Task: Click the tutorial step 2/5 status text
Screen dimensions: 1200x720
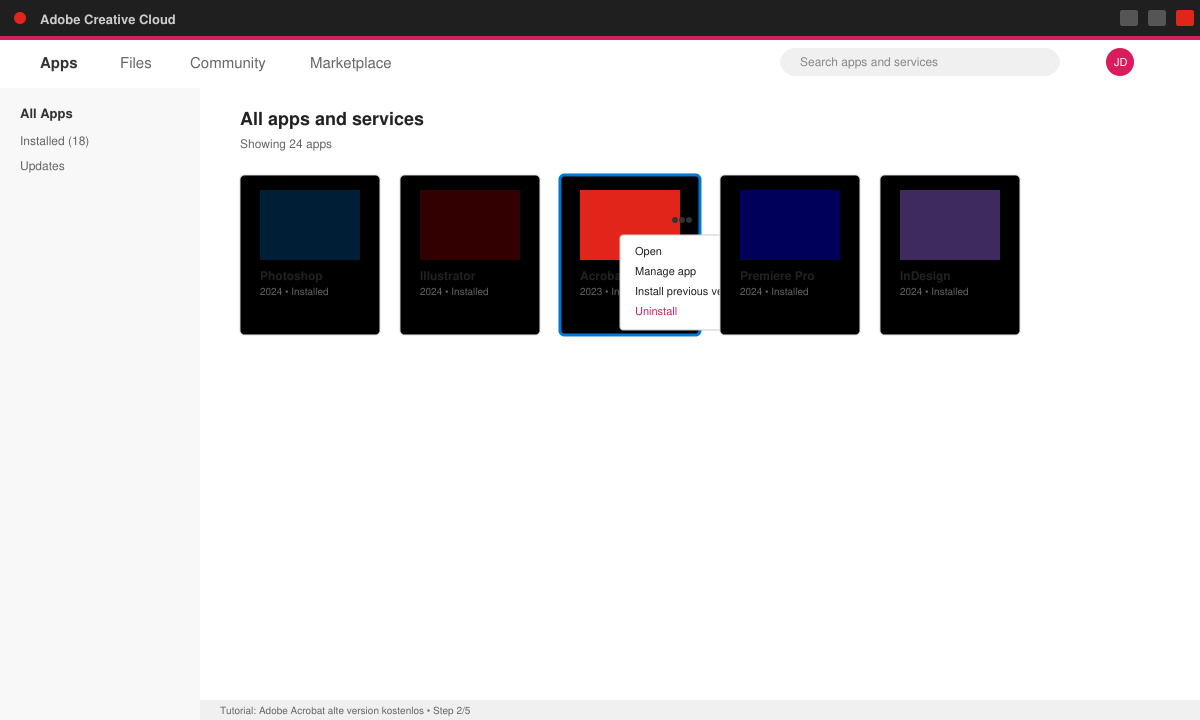Action: pos(345,711)
